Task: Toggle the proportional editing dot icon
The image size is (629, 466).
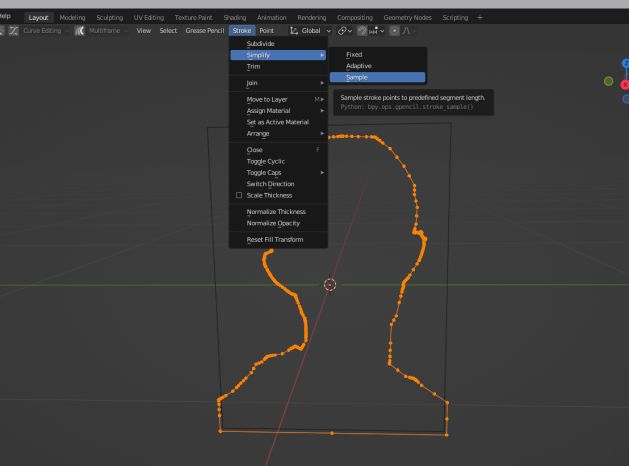Action: pyautogui.click(x=394, y=30)
